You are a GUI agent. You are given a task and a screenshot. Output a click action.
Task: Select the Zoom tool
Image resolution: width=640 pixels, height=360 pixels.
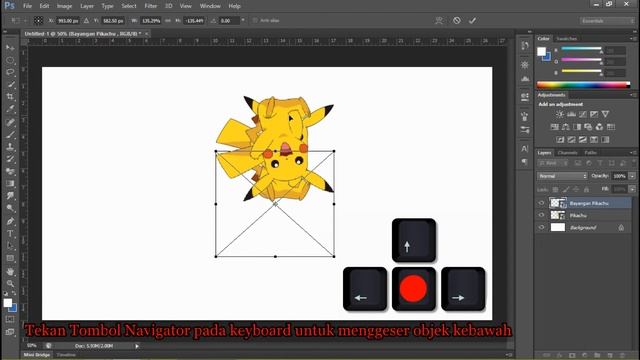(x=10, y=284)
